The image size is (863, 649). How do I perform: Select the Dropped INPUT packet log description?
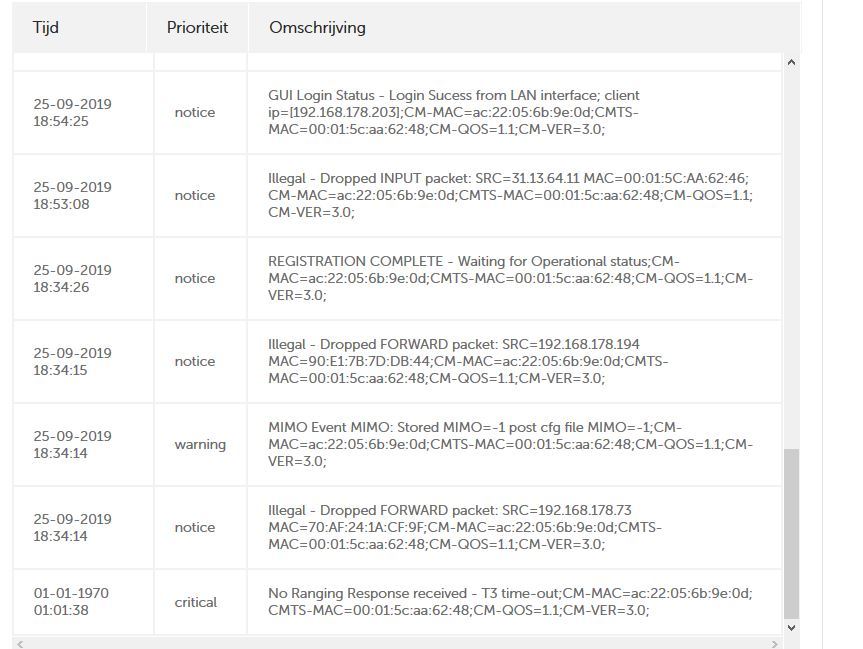(x=510, y=195)
